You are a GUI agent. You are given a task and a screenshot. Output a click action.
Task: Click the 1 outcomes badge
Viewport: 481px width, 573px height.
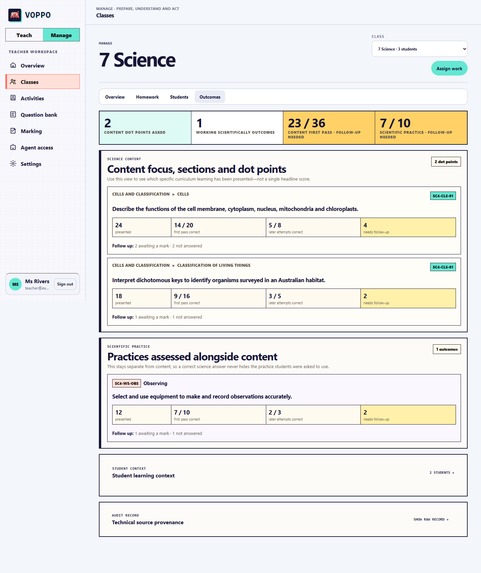click(447, 349)
